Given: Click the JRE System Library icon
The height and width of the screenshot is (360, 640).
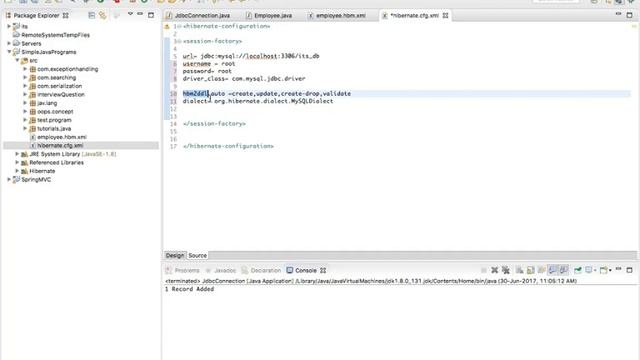Looking at the screenshot, I should (24, 154).
